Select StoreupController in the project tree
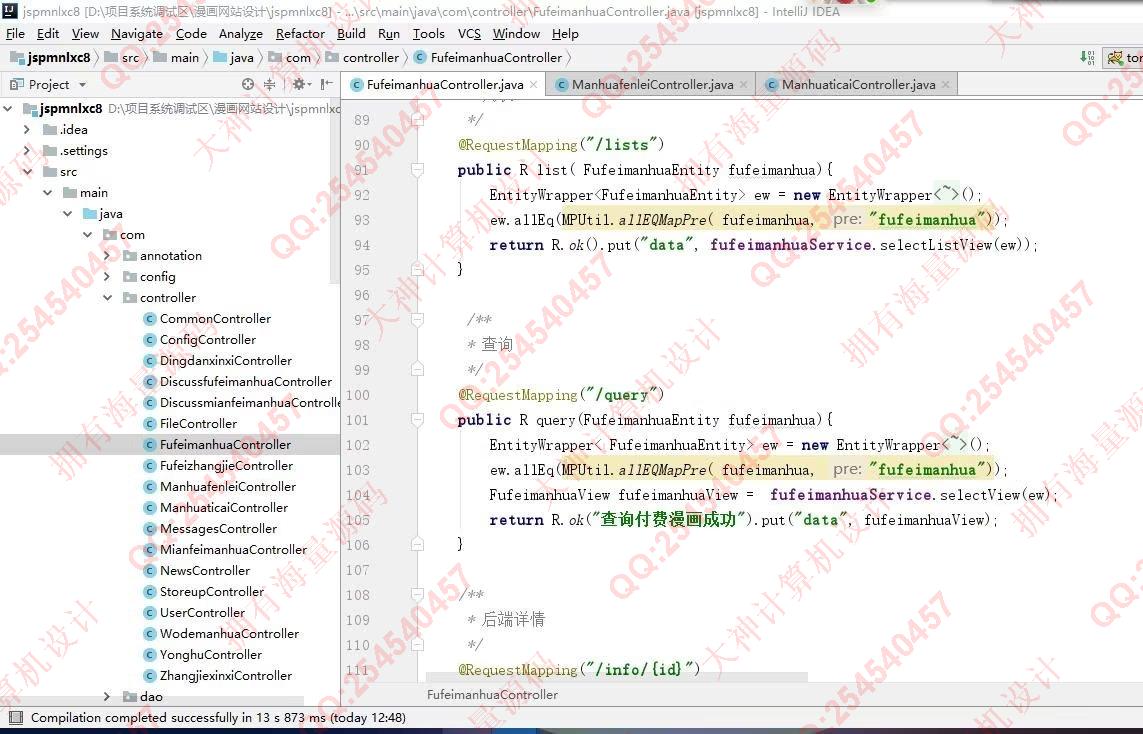The width and height of the screenshot is (1143, 734). (212, 592)
